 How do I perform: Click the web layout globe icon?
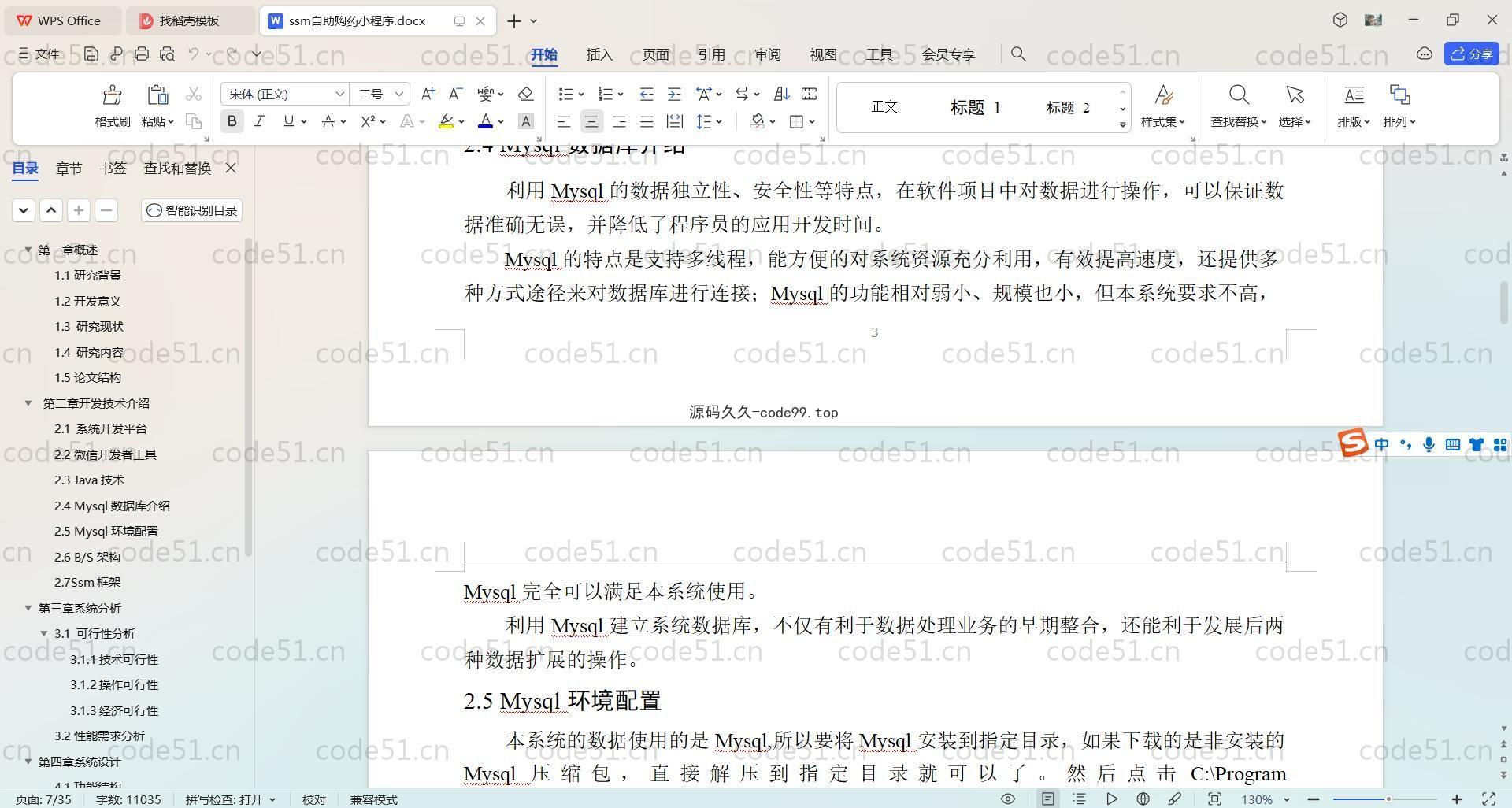click(1143, 799)
